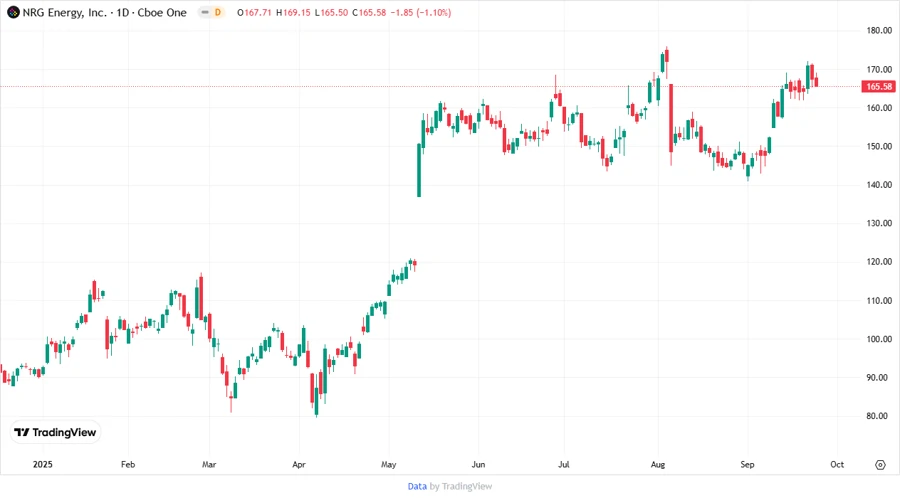Click the Feb time axis label
The height and width of the screenshot is (498, 900).
point(128,464)
